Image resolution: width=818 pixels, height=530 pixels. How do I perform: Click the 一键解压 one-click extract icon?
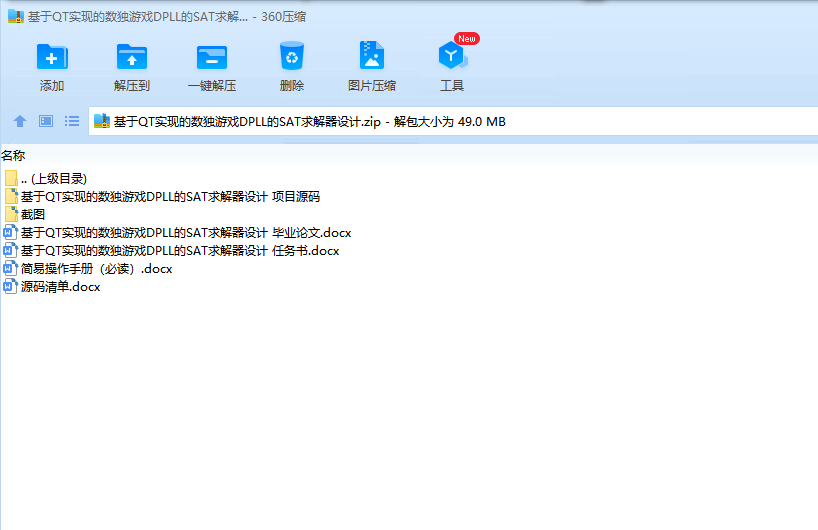pyautogui.click(x=211, y=57)
